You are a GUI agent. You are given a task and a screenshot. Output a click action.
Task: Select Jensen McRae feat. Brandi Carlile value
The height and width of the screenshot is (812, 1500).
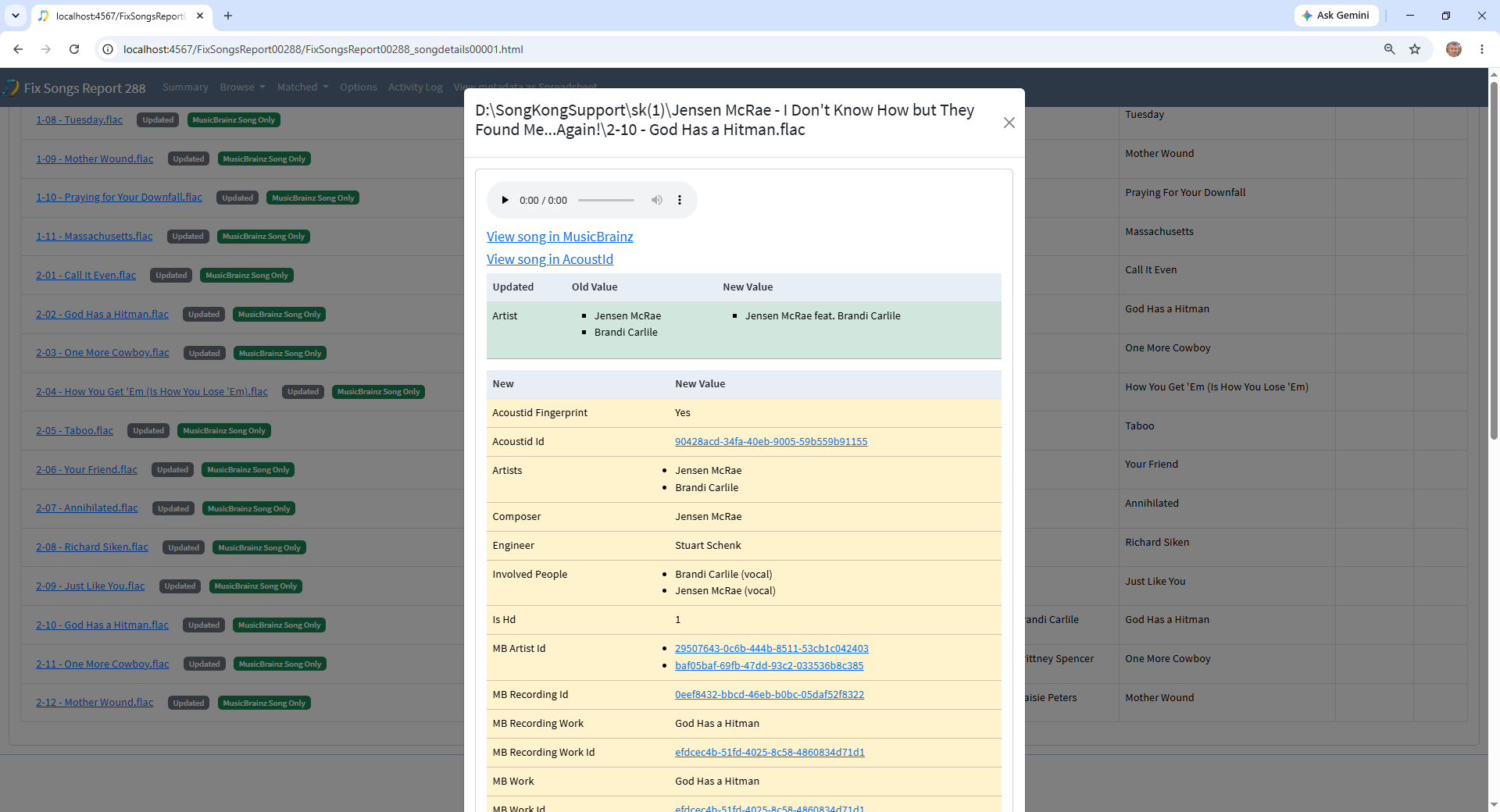(x=823, y=316)
